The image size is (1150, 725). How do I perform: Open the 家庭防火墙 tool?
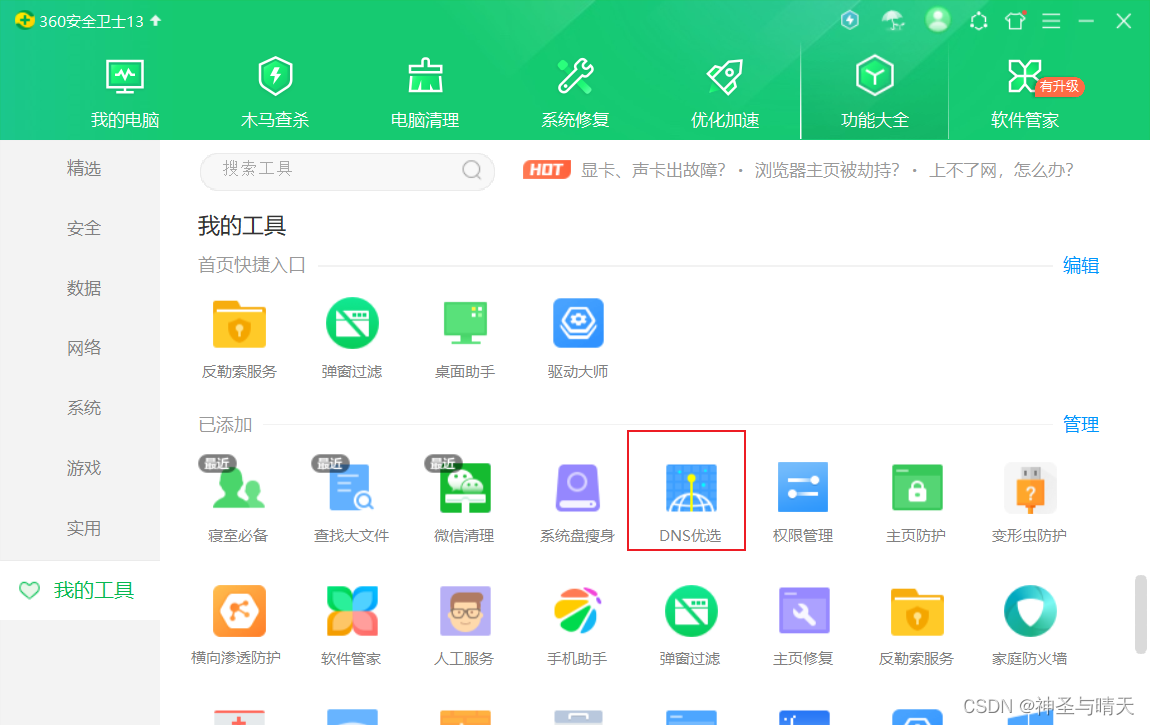click(1029, 612)
